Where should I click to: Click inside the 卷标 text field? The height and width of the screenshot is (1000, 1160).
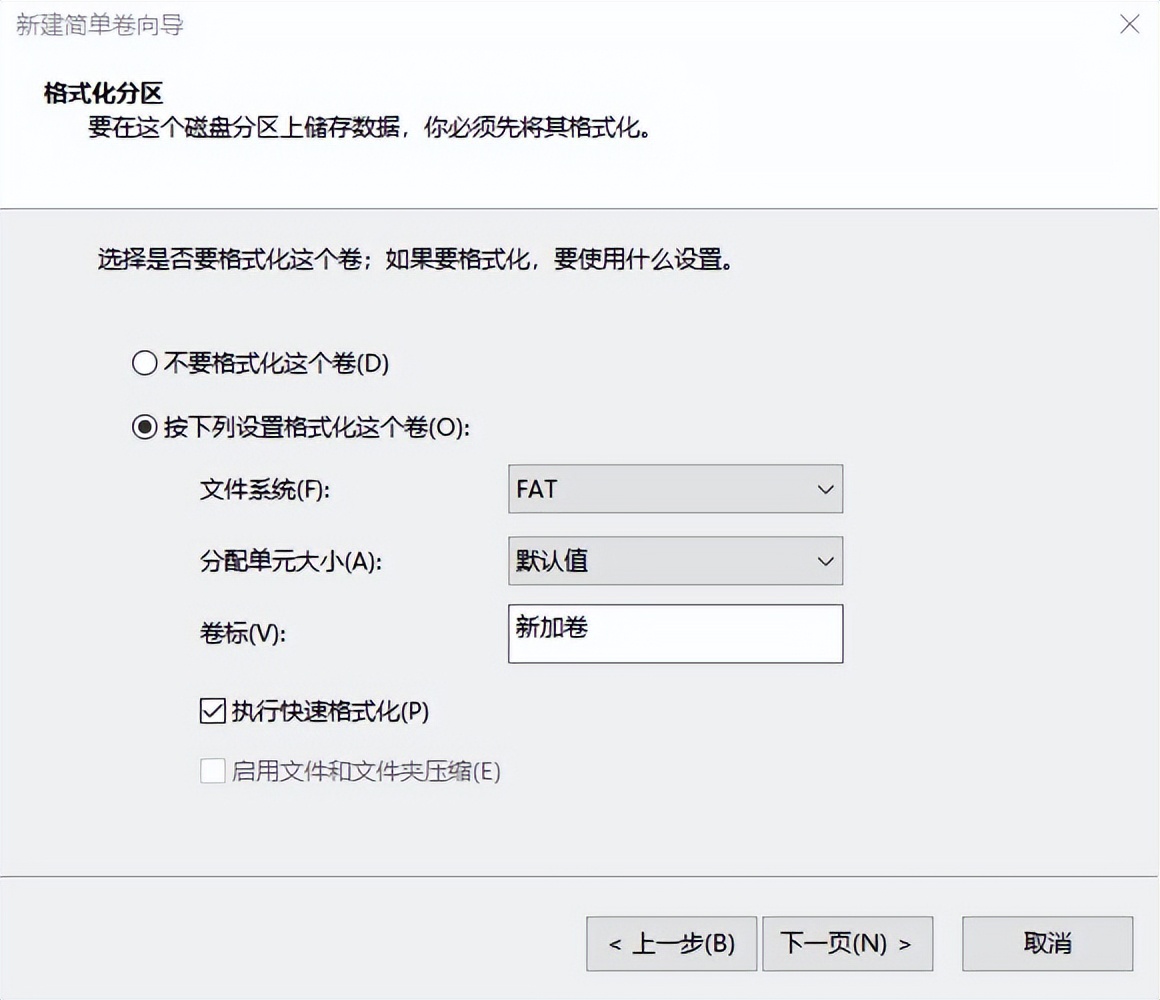tap(676, 634)
